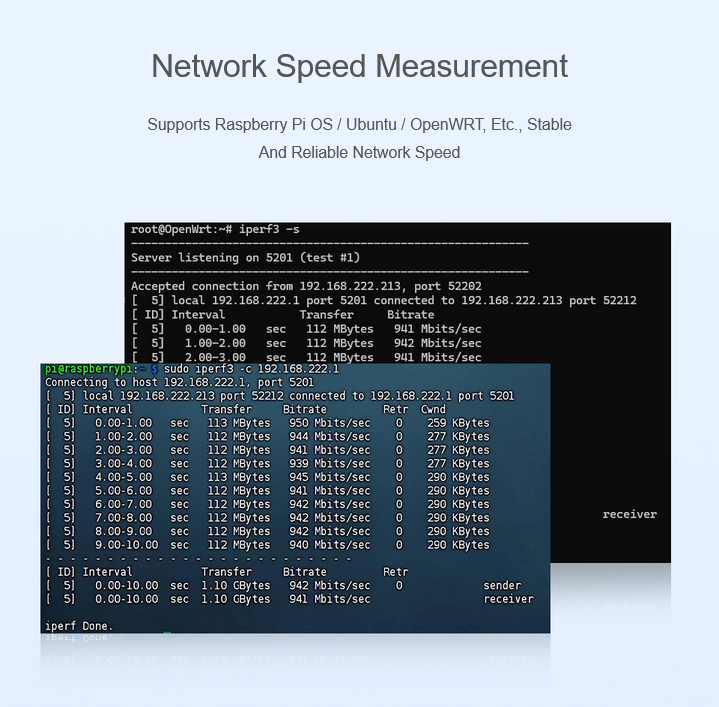Click the '7.00-8.00' interval in the Pi terminal
719x707 pixels.
[123, 518]
